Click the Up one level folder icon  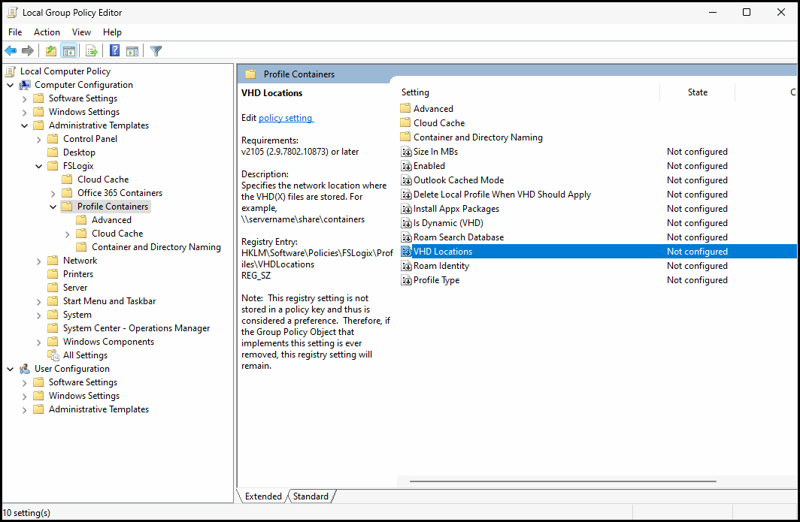pos(51,51)
